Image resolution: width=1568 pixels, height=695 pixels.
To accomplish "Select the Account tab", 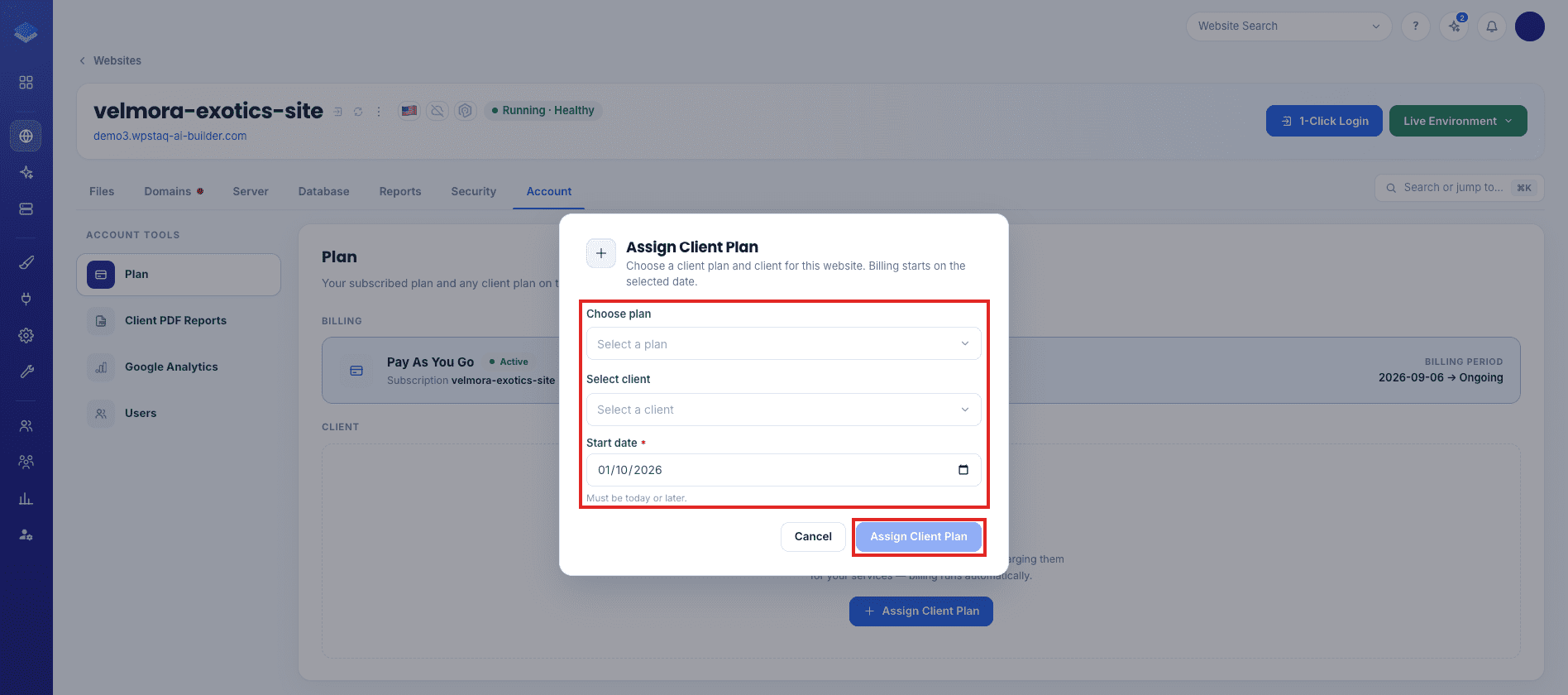I will [549, 191].
